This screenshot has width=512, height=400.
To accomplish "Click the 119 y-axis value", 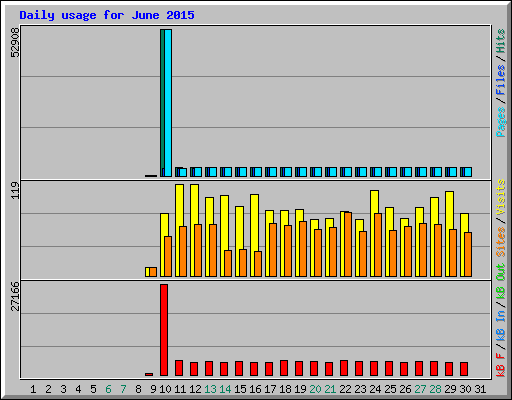I will click(x=15, y=191).
